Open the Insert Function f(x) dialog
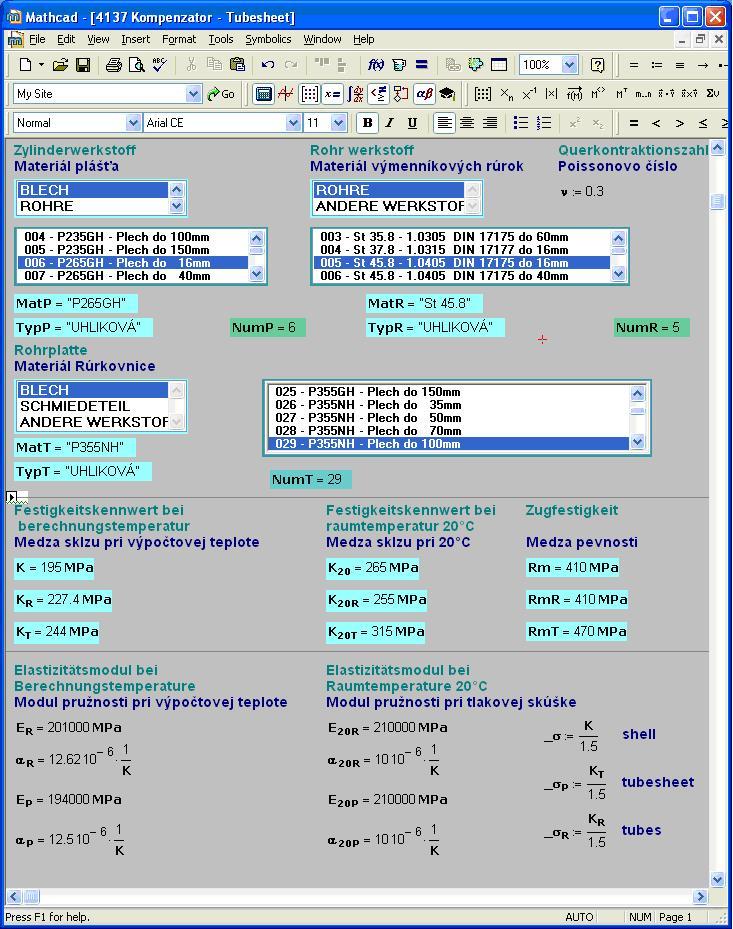Image resolution: width=733 pixels, height=929 pixels. pos(375,65)
